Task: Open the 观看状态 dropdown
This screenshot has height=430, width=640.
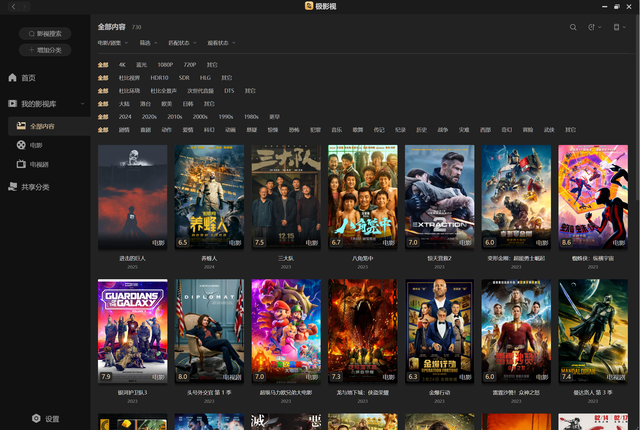Action: (x=221, y=43)
